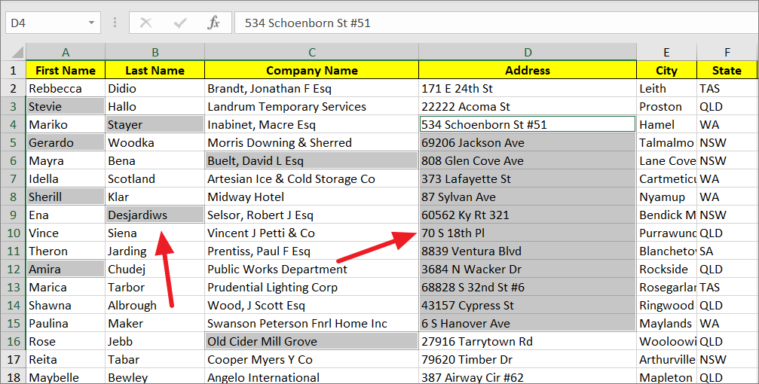Click the Company Name header cell
Viewport: 759px width, 384px height.
[x=312, y=70]
